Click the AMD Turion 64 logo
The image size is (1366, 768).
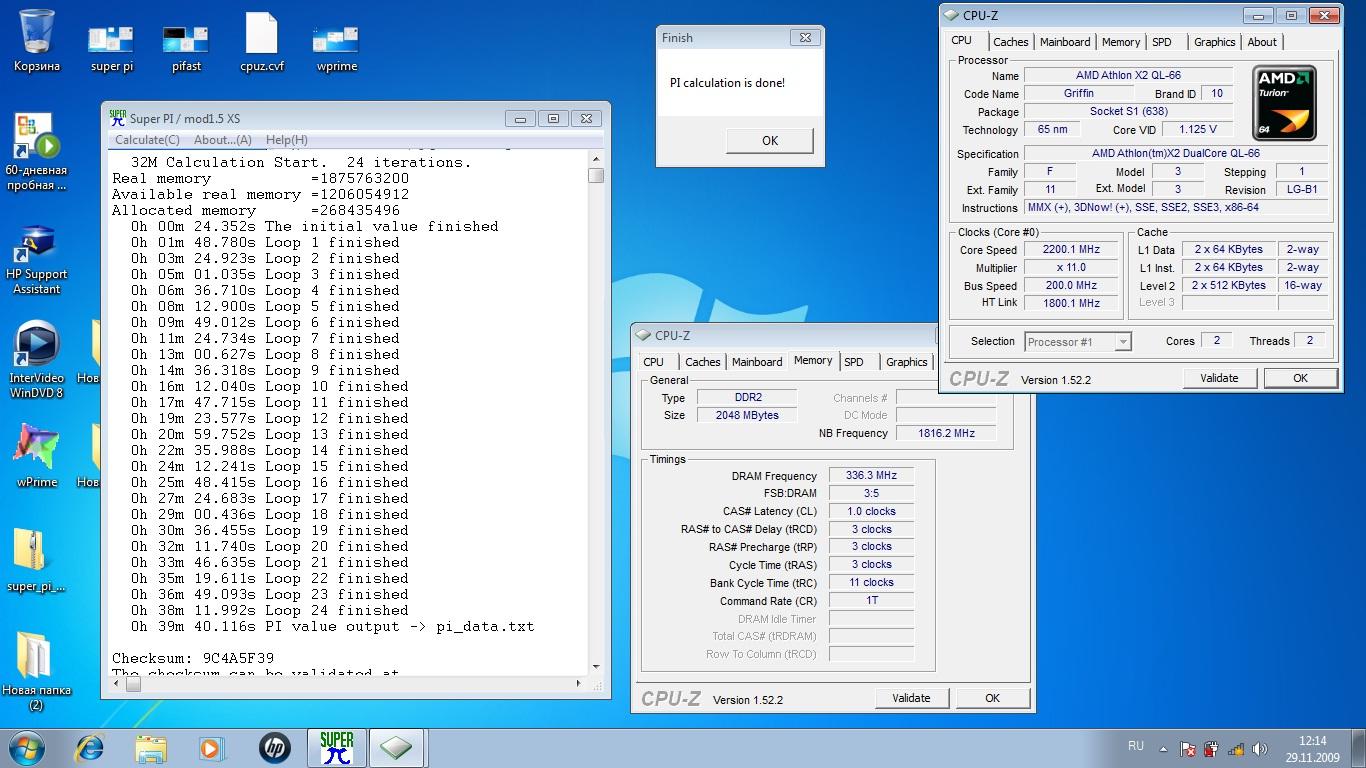(1285, 103)
